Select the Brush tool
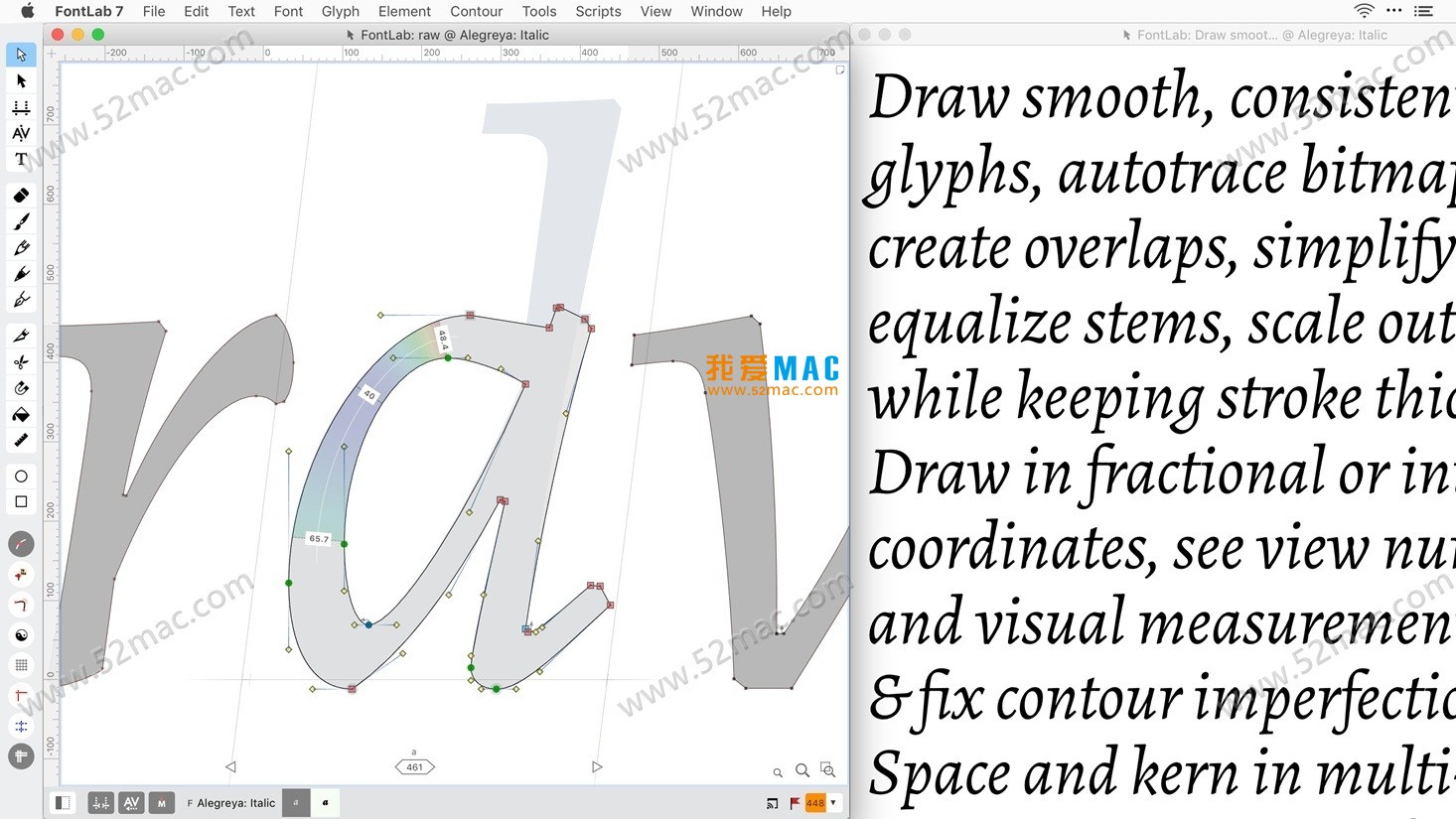1456x819 pixels. click(21, 221)
